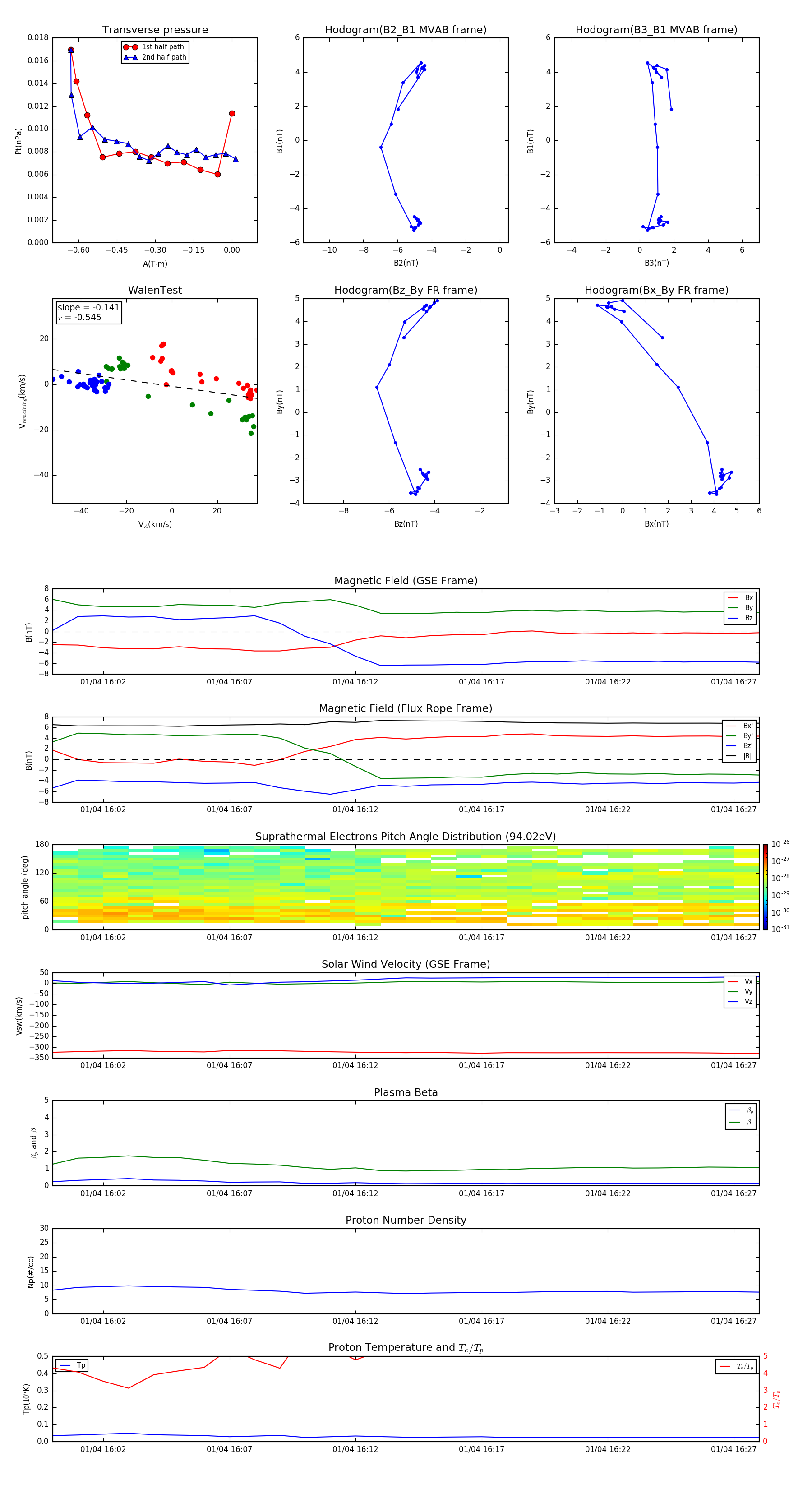Click 'Vsw(km/s)' y-axis label

[19, 1015]
